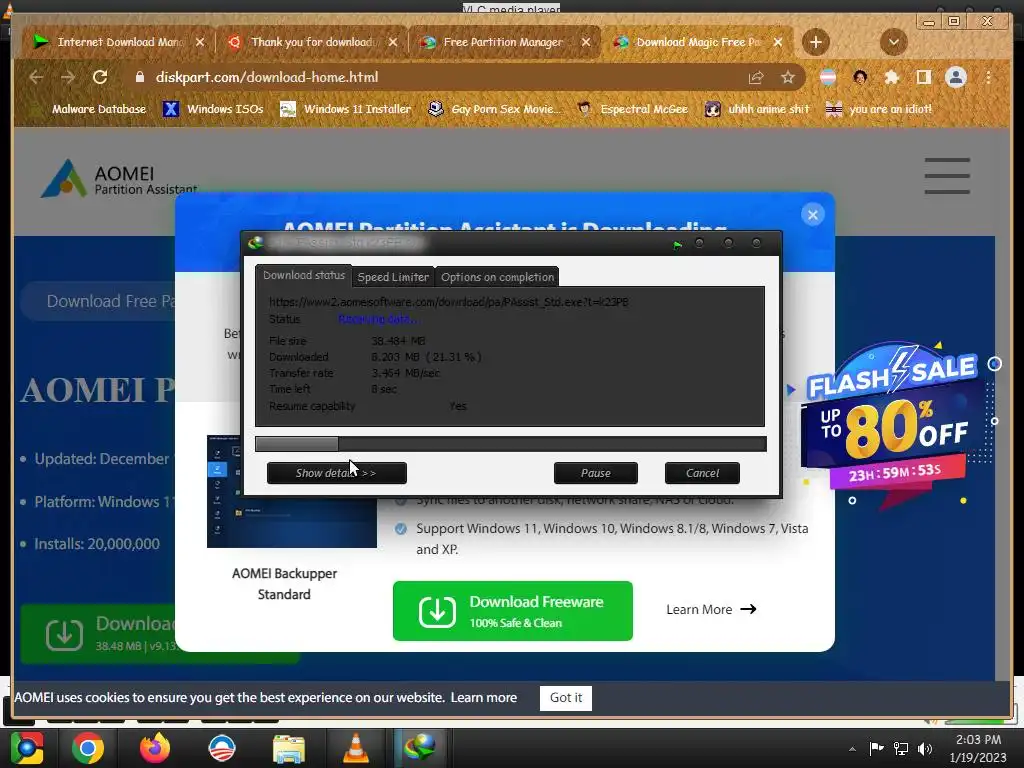This screenshot has width=1024, height=768.
Task: Click the IDM download progress bar
Action: (x=511, y=444)
